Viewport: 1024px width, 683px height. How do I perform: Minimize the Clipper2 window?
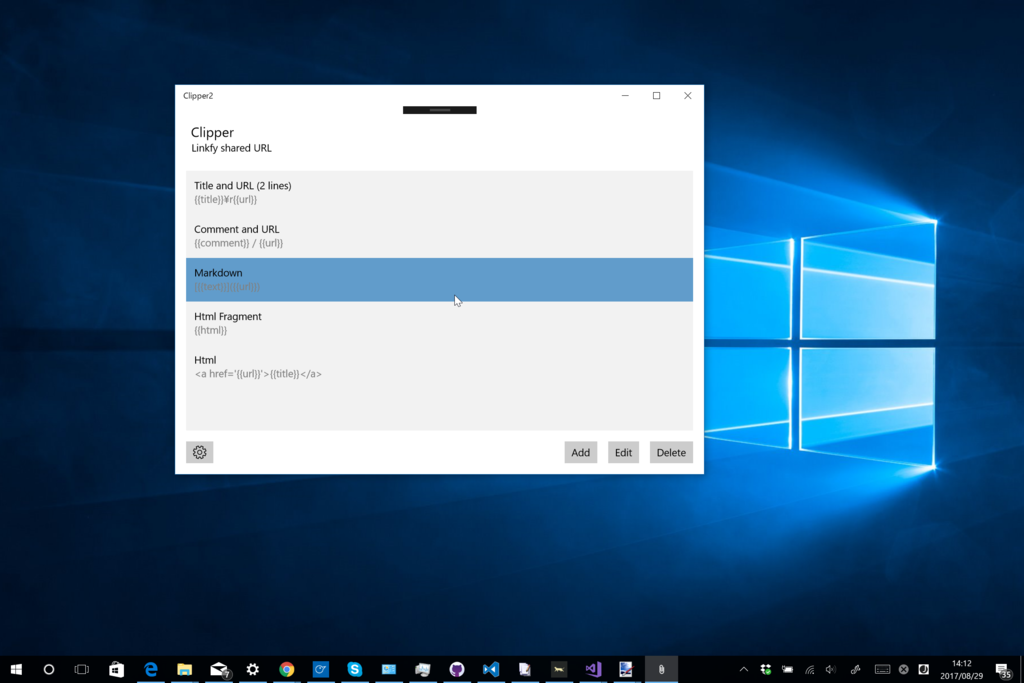tap(625, 95)
